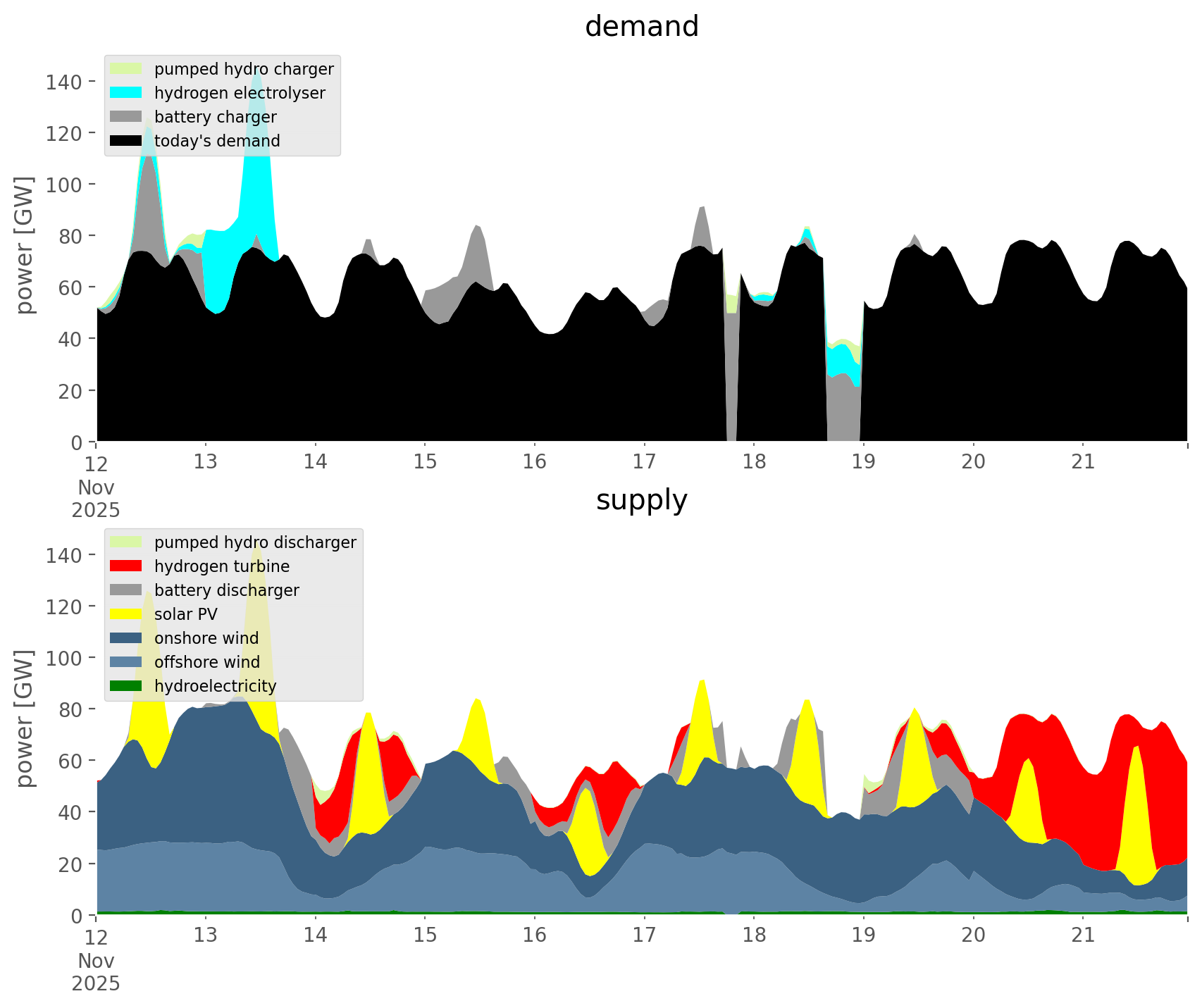Click the yellow solar PV legend swatch
Viewport: 1202px width, 1008px height.
(x=126, y=614)
